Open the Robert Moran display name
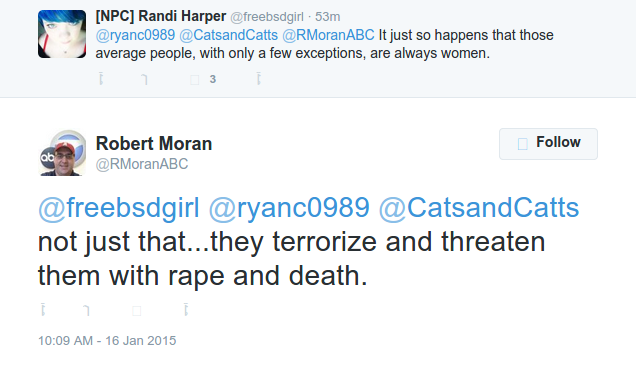The image size is (636, 380). point(154,144)
